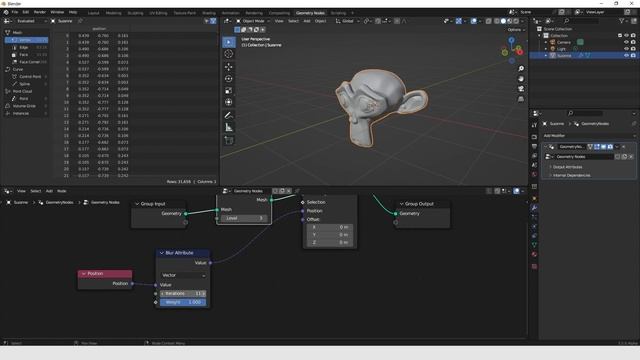Image resolution: width=640 pixels, height=360 pixels.
Task: Toggle visibility eye for Camera in outliner
Action: (x=626, y=42)
